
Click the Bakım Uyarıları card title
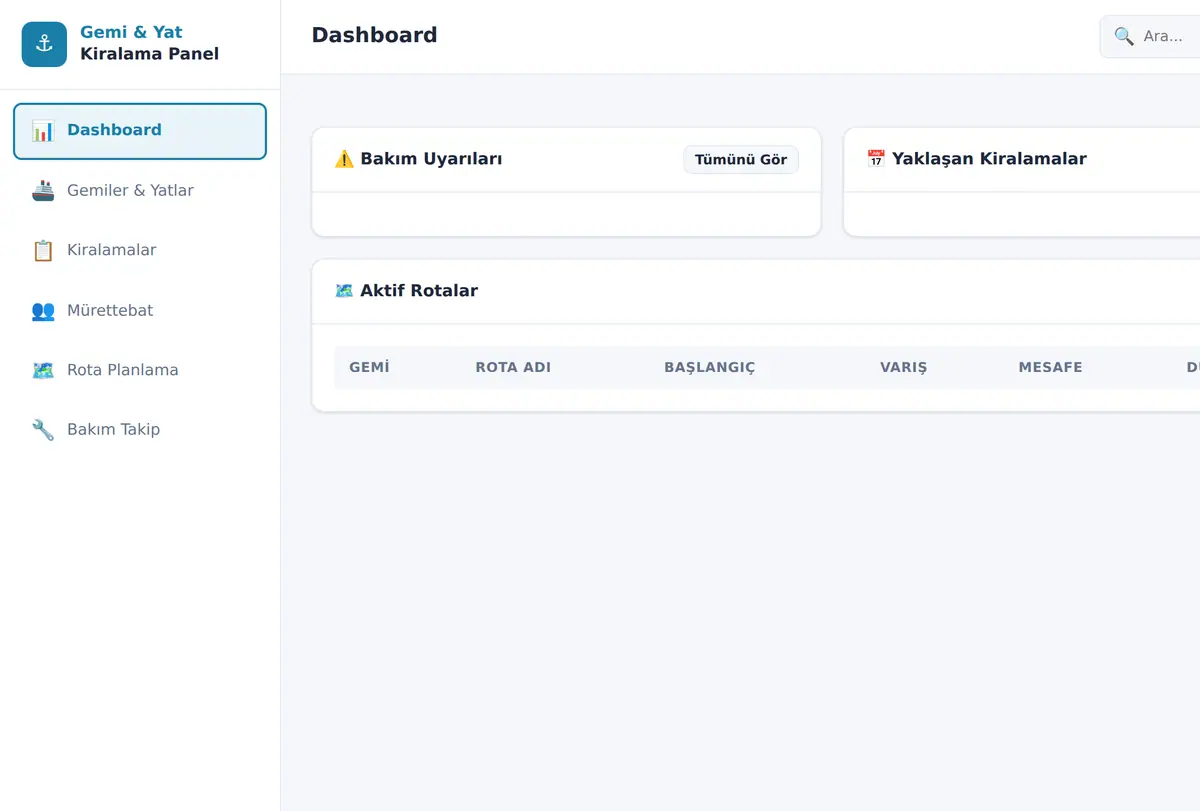(431, 159)
